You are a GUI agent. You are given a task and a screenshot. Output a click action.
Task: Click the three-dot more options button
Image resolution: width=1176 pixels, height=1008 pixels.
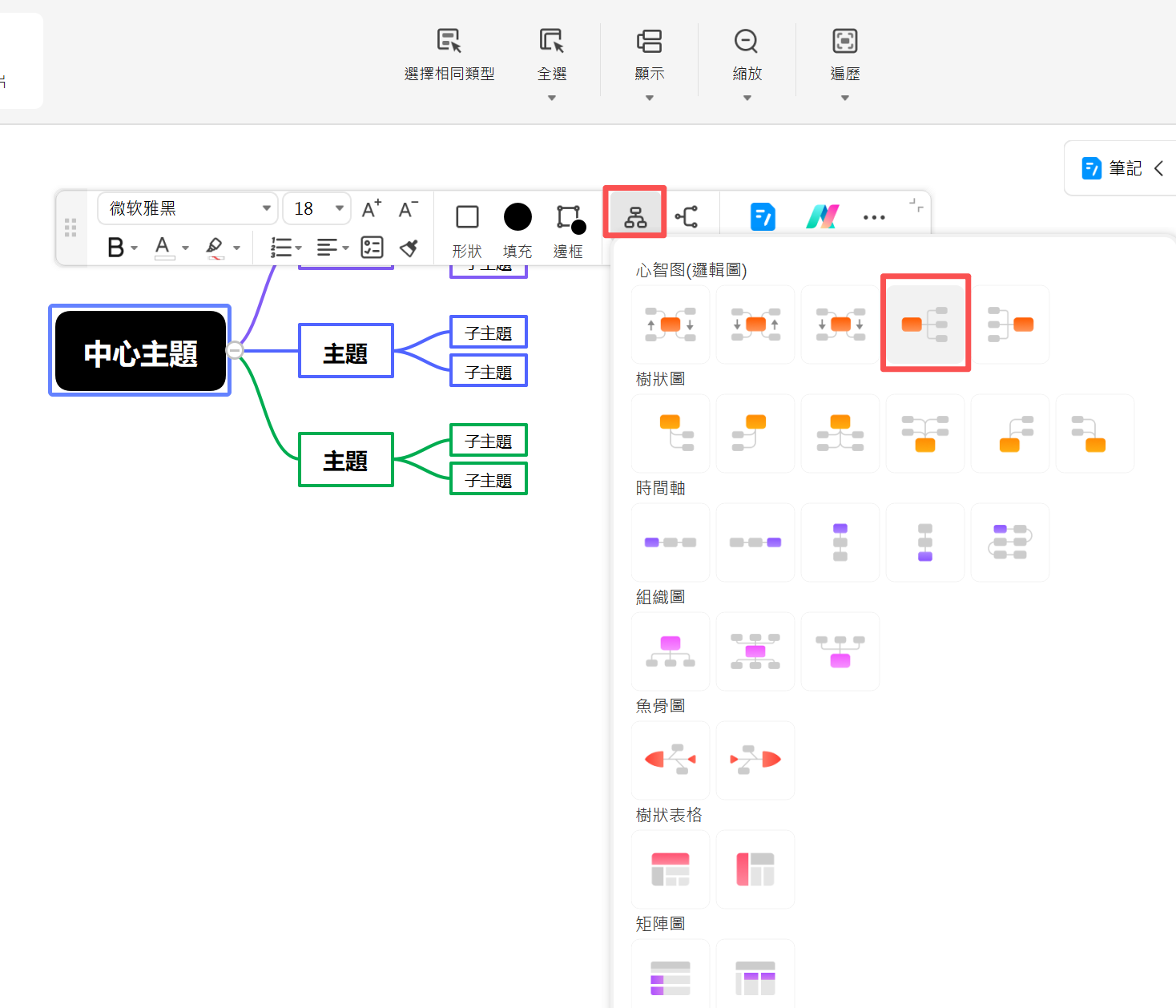coord(874,217)
